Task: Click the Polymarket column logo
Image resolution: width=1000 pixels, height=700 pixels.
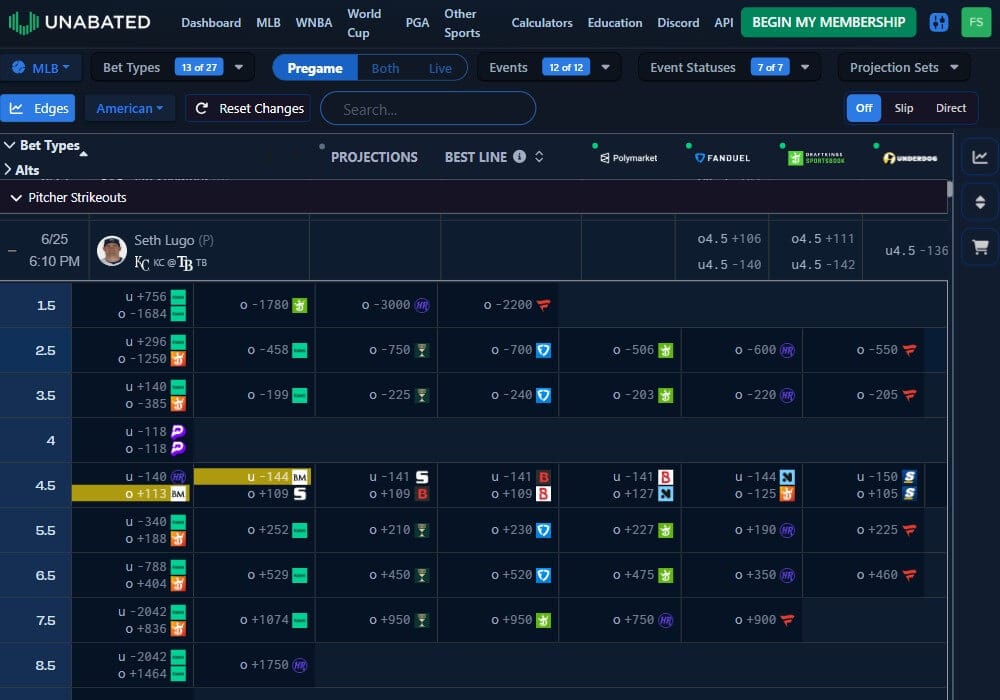Action: [x=629, y=157]
